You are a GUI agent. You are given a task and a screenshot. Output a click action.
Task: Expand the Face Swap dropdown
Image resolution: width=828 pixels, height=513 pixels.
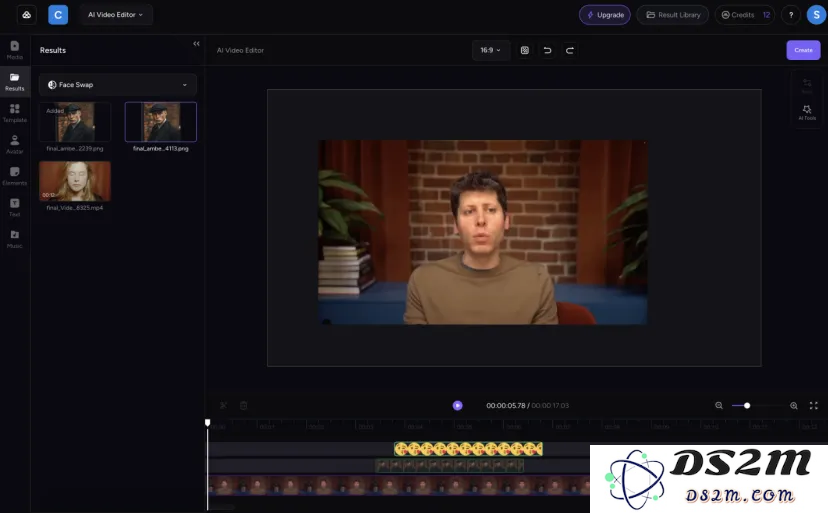(118, 85)
